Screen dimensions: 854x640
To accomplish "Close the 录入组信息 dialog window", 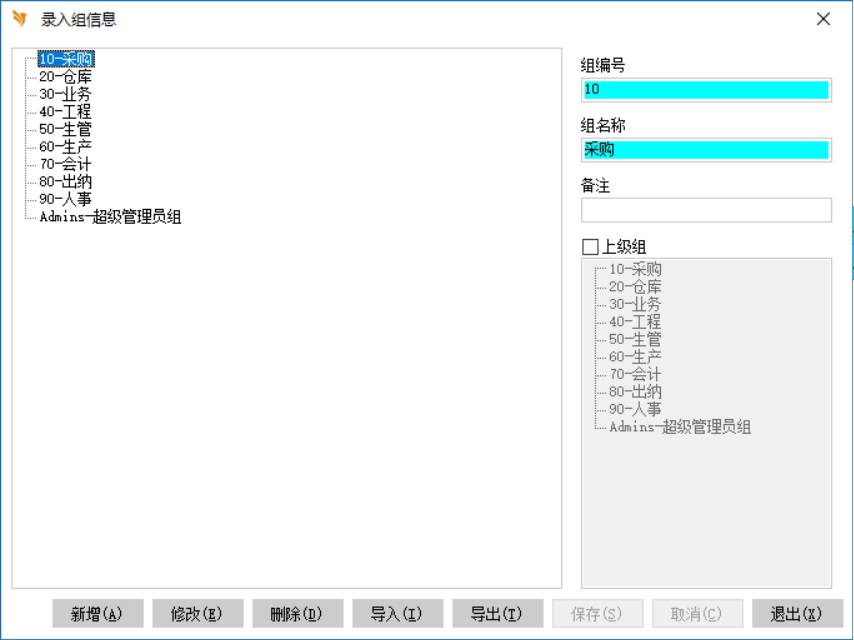I will pyautogui.click(x=823, y=19).
